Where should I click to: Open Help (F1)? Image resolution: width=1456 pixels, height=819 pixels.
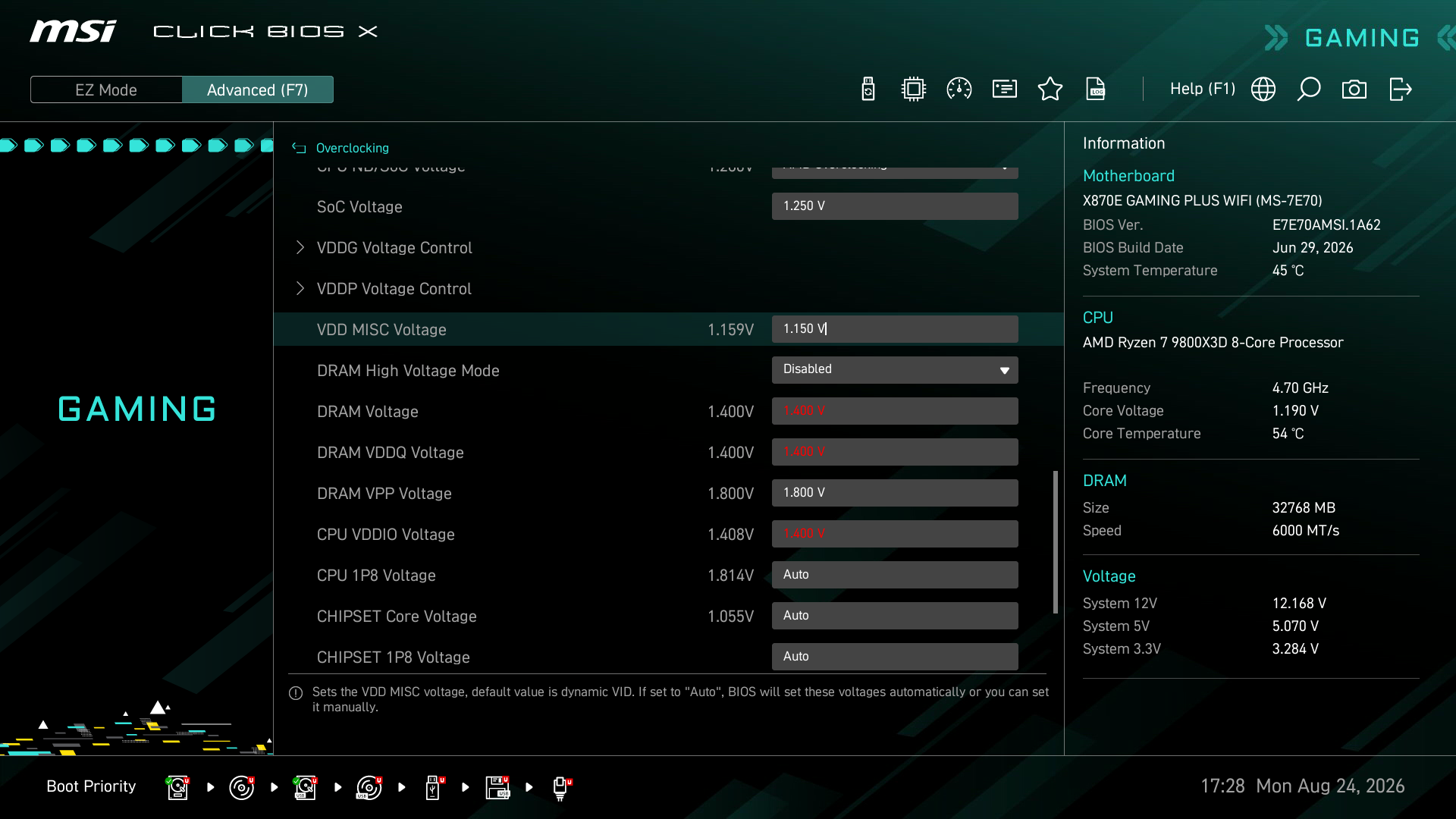click(x=1203, y=89)
